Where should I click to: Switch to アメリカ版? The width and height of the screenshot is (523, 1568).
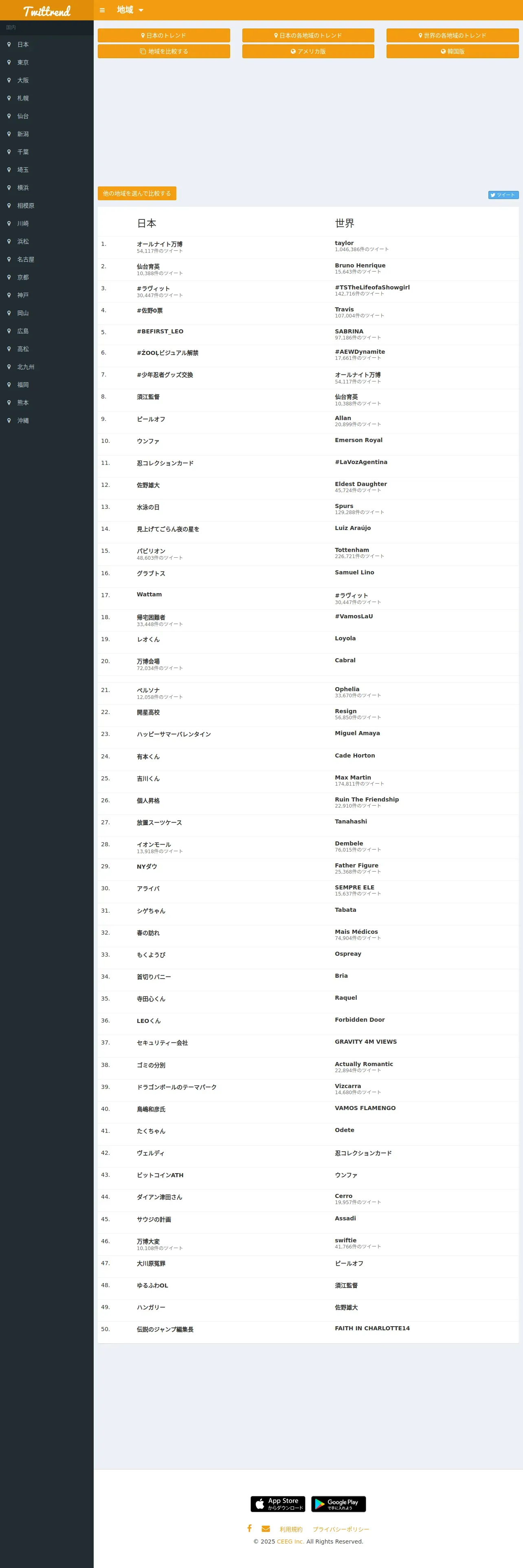click(308, 51)
